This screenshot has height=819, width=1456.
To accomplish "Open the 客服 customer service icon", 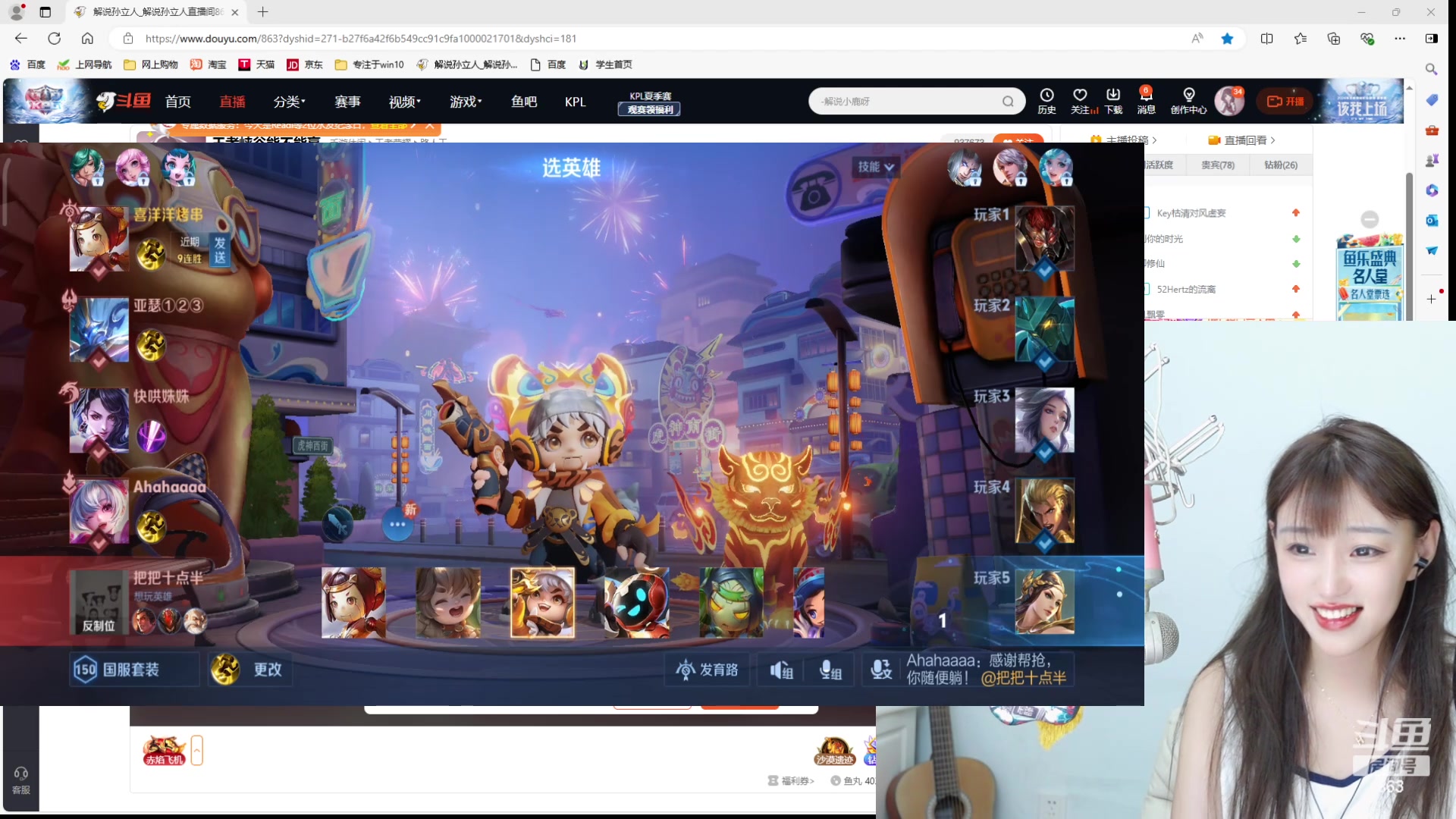I will pyautogui.click(x=21, y=780).
